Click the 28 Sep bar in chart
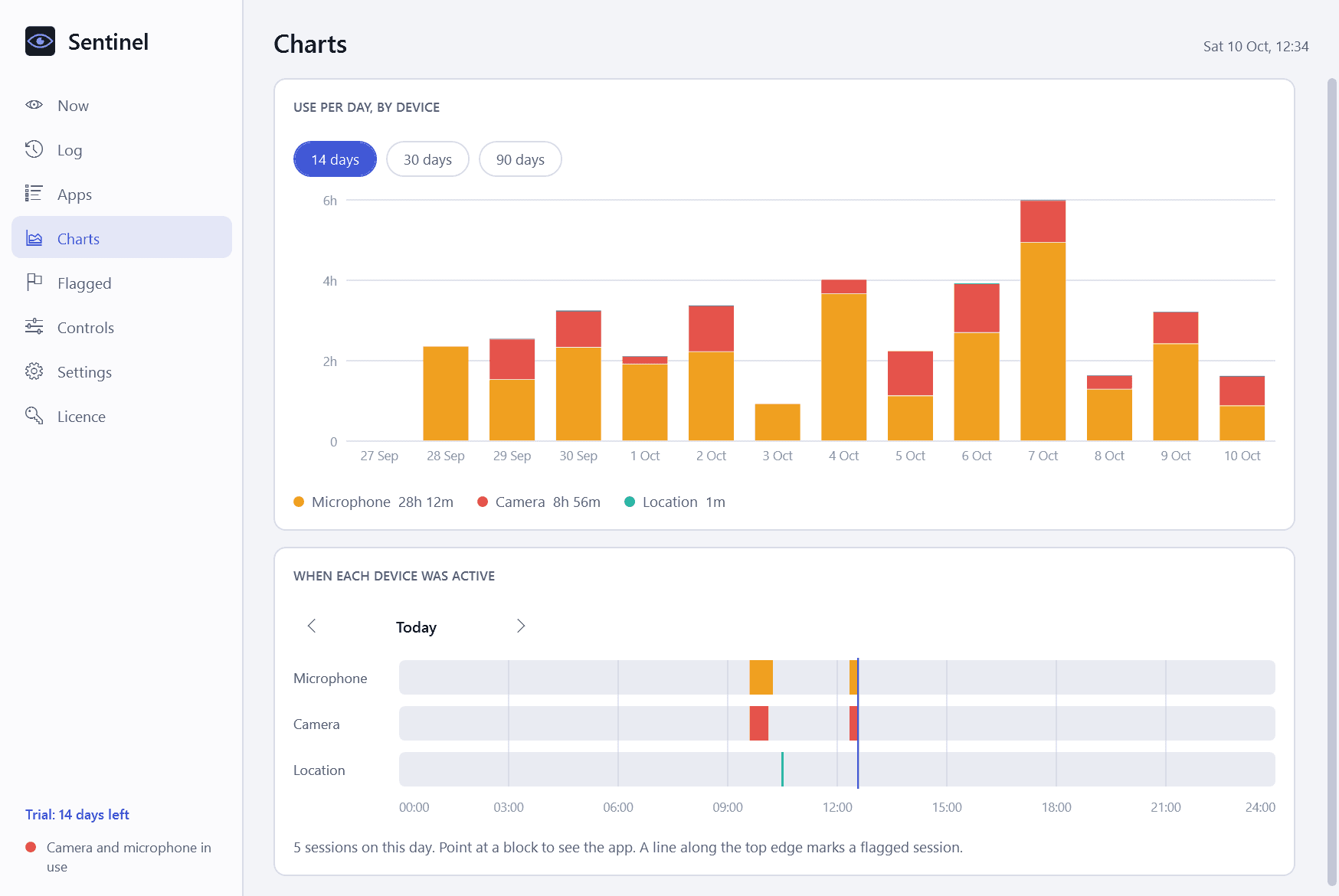The height and width of the screenshot is (896, 1339). 446,394
